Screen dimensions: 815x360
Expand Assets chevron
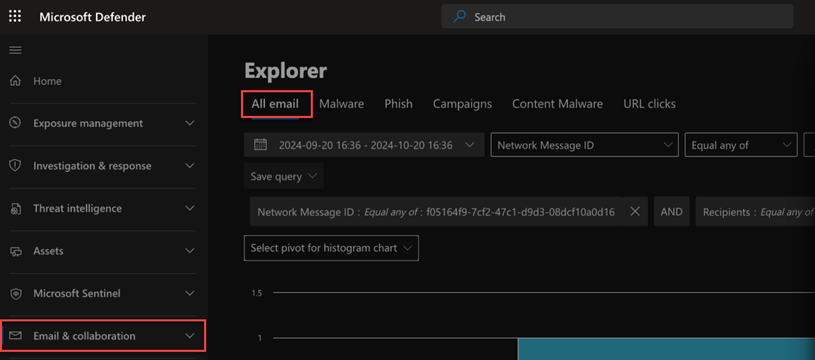coord(190,251)
